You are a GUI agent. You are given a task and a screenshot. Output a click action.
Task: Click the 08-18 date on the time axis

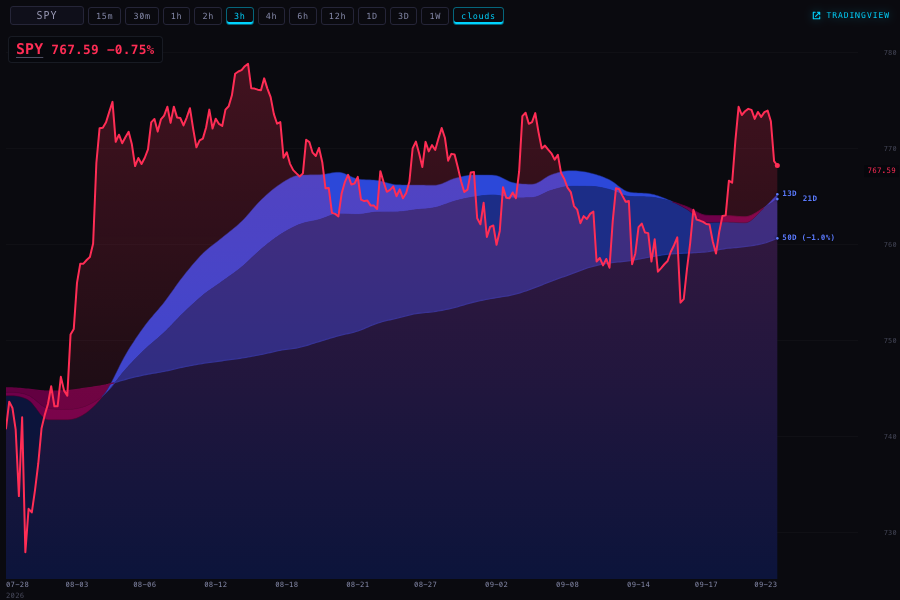coord(286,584)
